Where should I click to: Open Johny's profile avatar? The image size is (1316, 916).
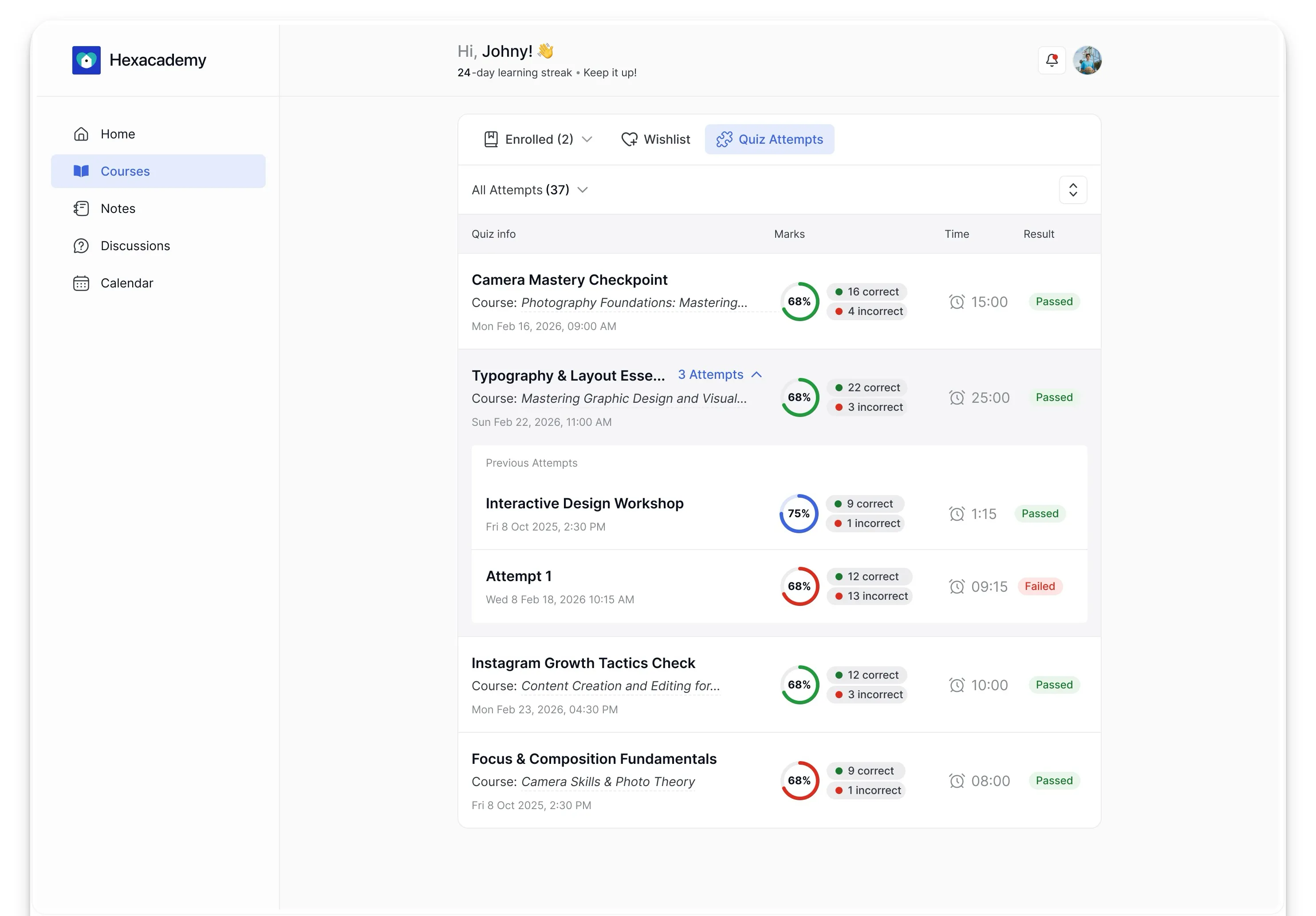pyautogui.click(x=1087, y=60)
